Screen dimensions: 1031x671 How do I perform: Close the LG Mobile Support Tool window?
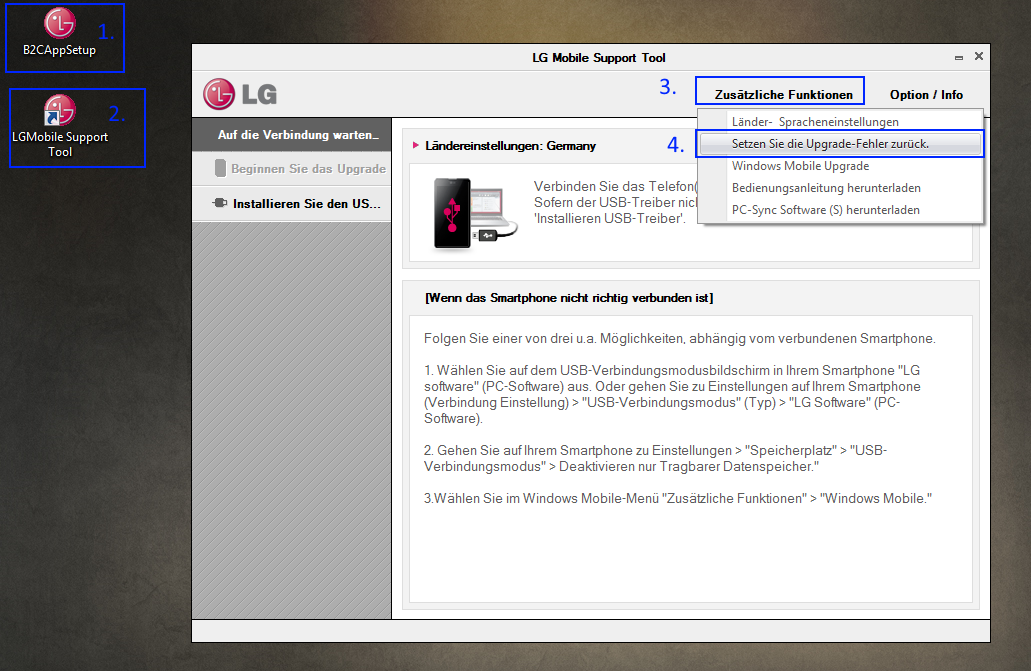click(x=978, y=57)
